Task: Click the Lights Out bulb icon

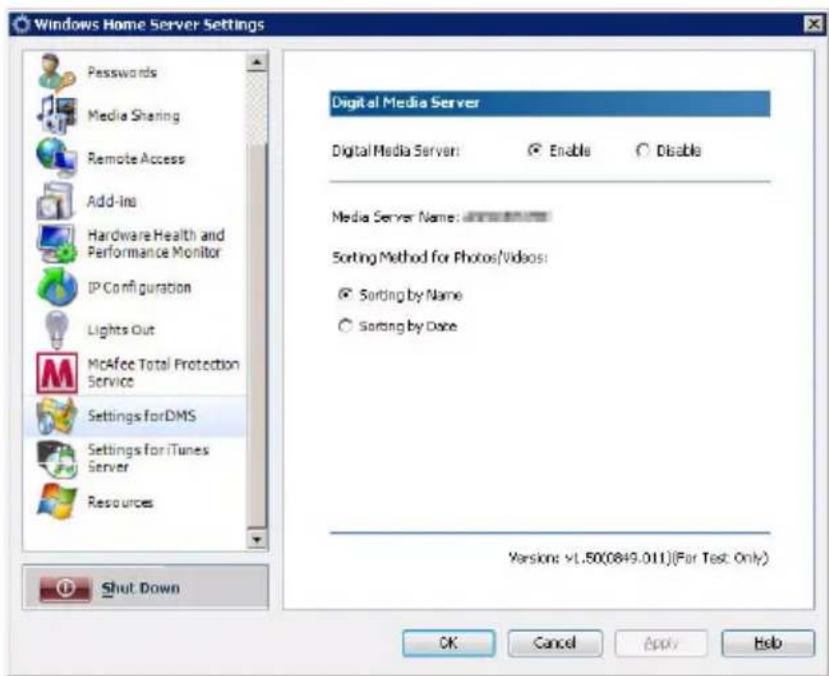Action: click(x=57, y=330)
